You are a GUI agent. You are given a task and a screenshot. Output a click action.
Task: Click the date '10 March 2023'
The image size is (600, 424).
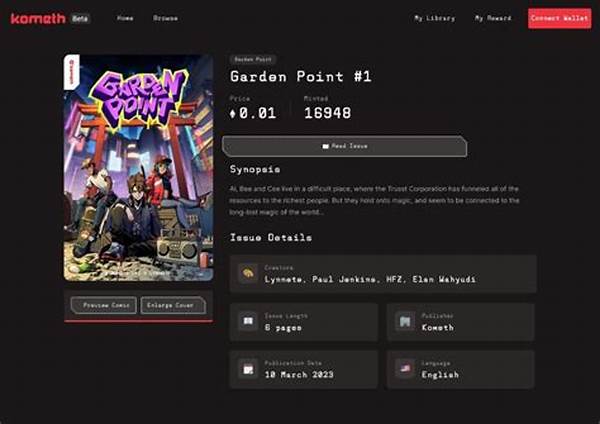point(299,375)
